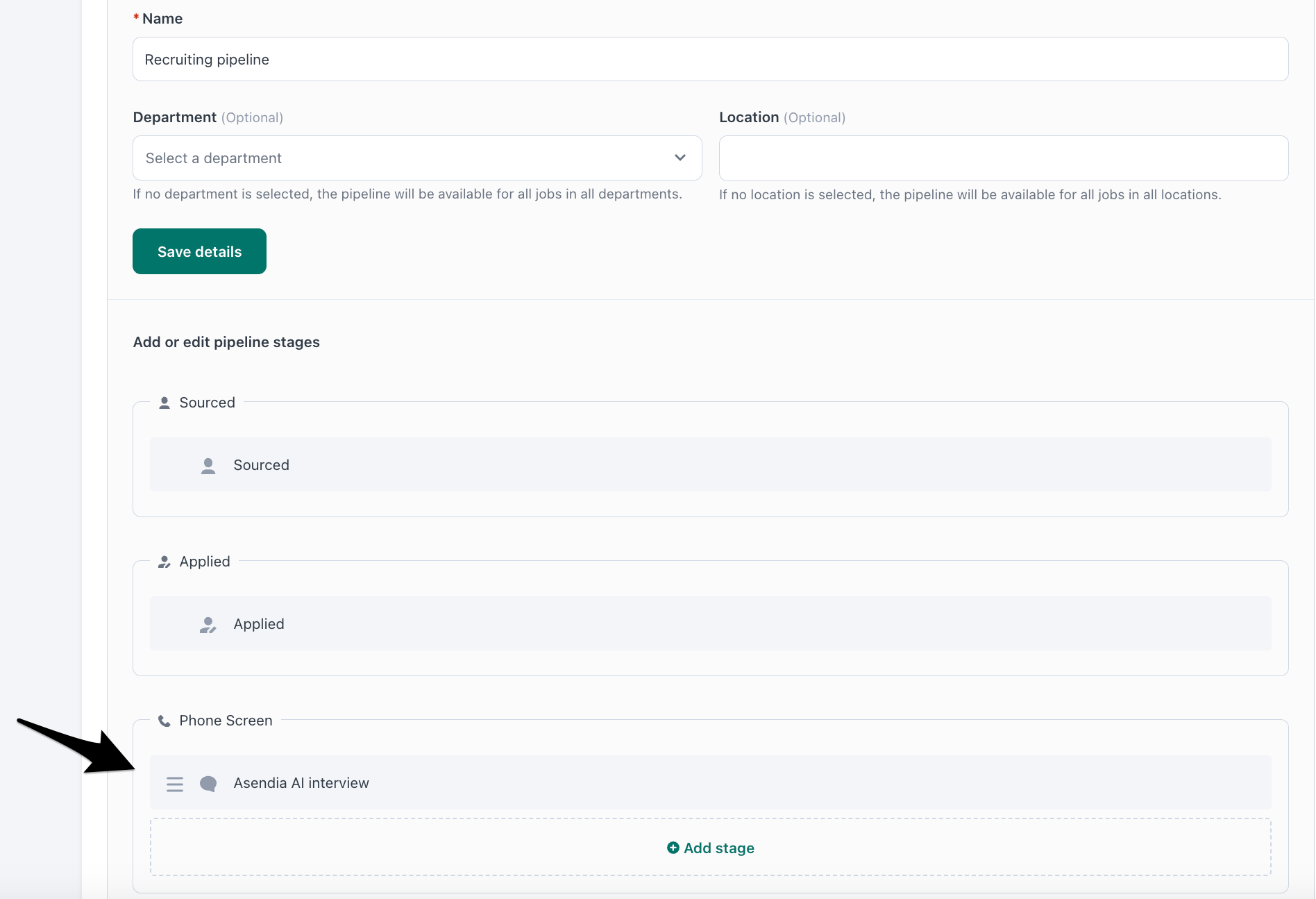Select the Applied stage row text
1316x899 pixels.
point(259,624)
